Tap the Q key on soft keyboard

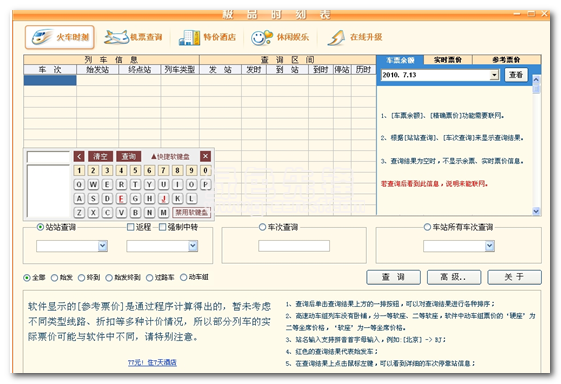pos(79,184)
